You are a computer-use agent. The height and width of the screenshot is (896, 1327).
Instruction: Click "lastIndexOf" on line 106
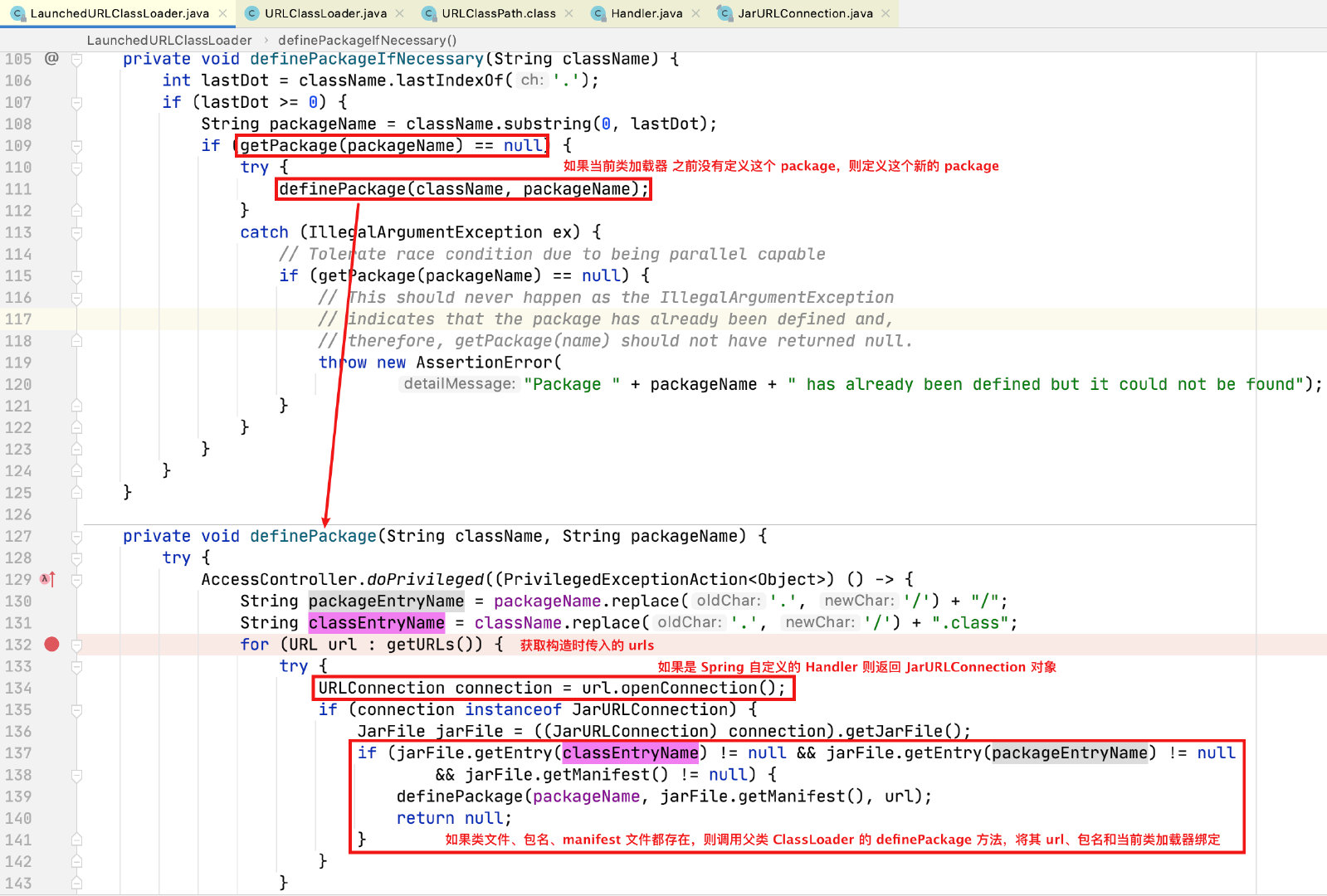[x=450, y=80]
